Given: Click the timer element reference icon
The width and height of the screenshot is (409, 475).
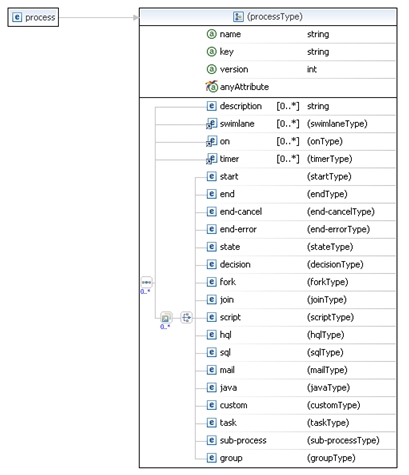Looking at the screenshot, I should 212,159.
